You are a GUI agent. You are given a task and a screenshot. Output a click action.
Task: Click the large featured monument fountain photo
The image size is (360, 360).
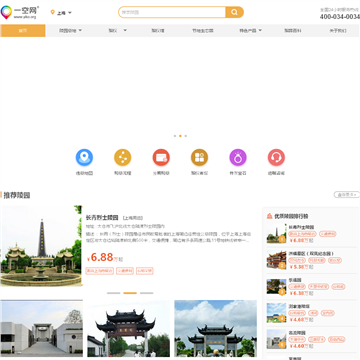tap(41, 246)
